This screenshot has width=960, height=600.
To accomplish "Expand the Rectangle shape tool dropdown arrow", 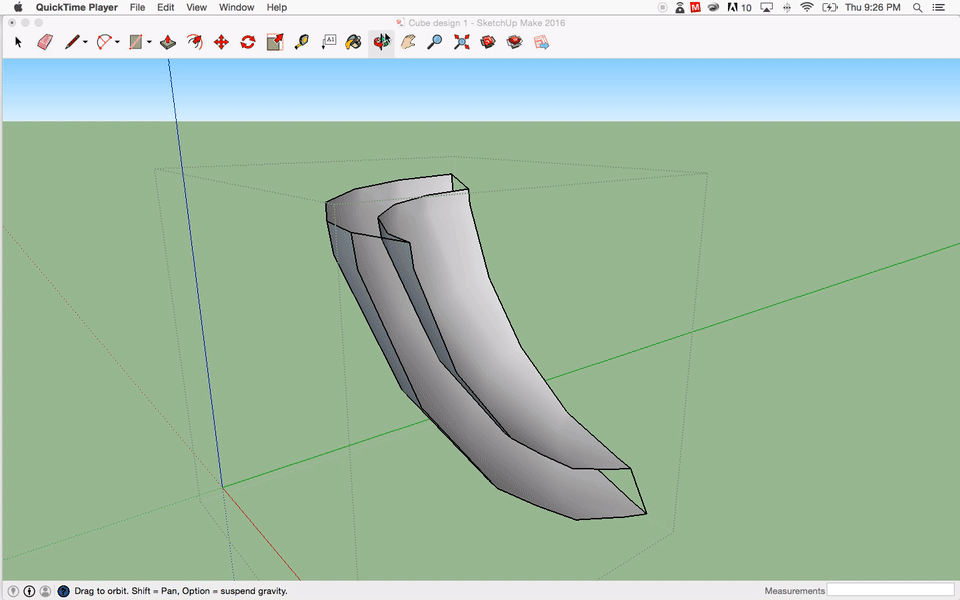I will 149,43.
